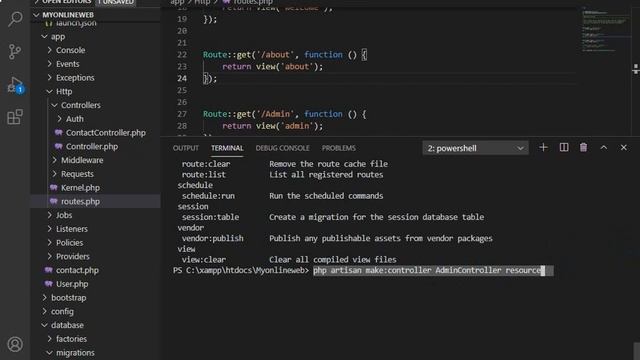
Task: Expand the Policies folder
Action: tap(69, 243)
